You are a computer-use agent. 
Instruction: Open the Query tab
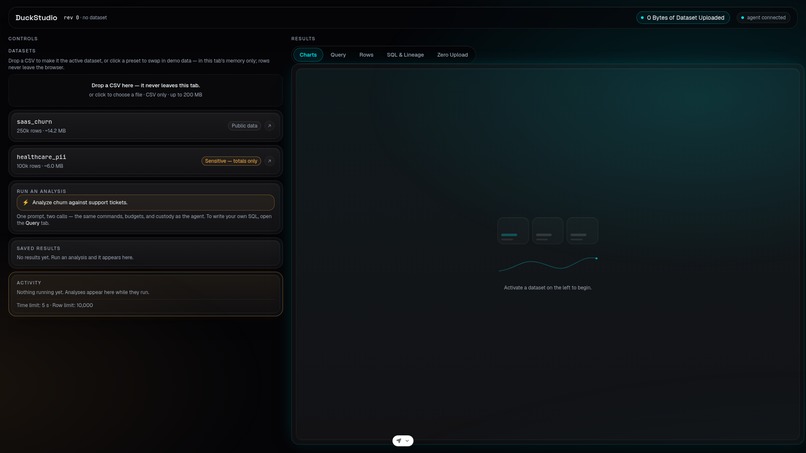click(338, 55)
